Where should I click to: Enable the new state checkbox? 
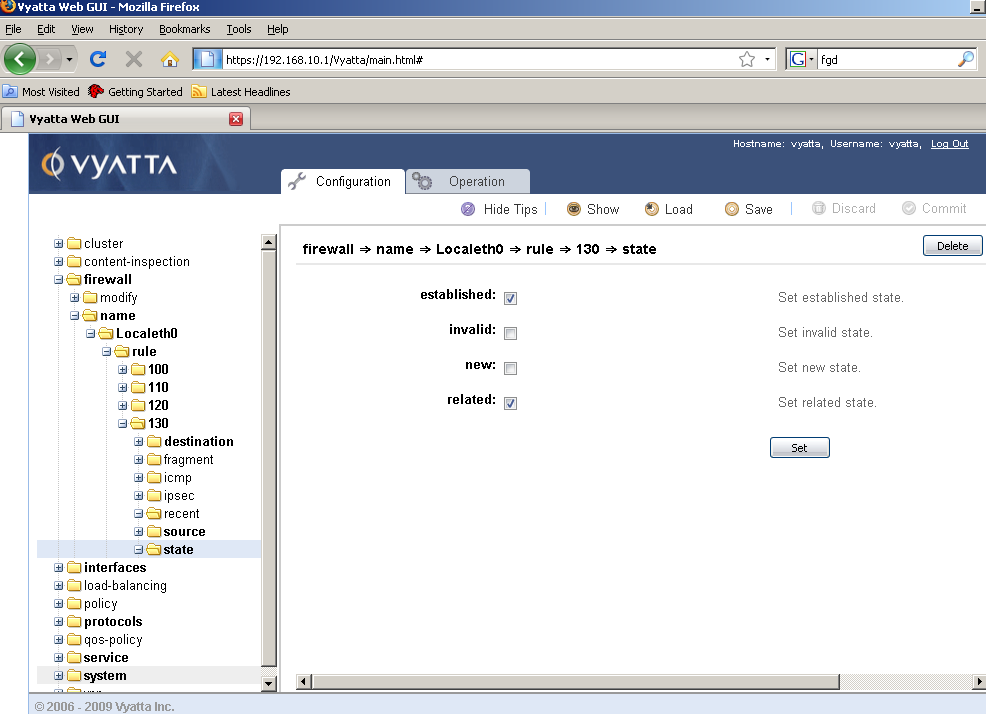tap(510, 368)
